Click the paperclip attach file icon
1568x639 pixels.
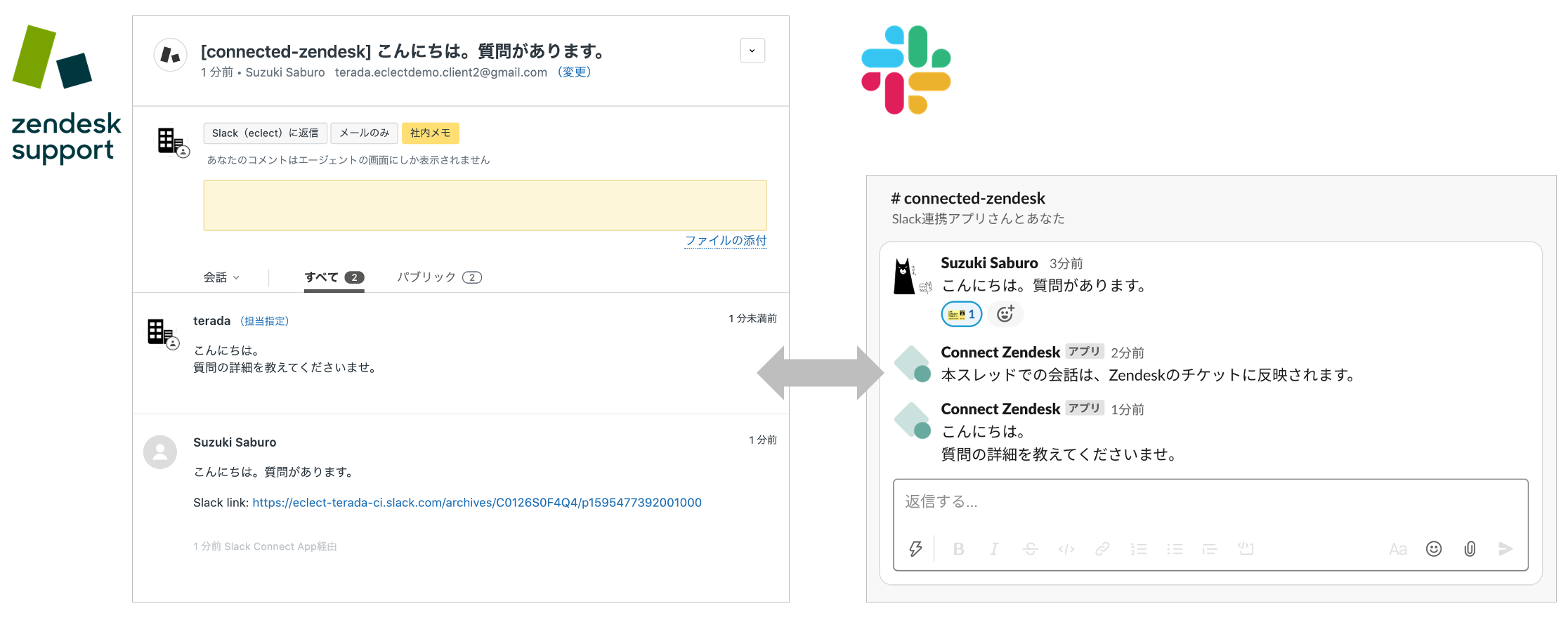(1470, 549)
